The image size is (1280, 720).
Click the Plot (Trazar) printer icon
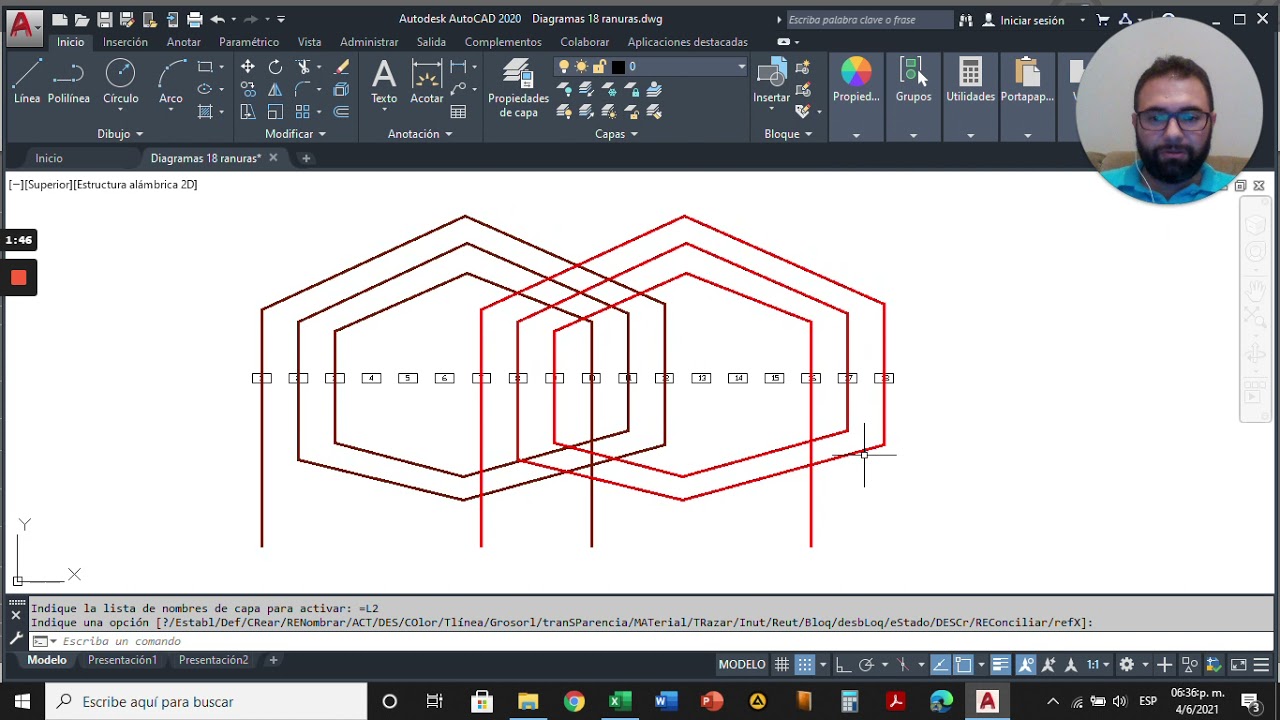[194, 19]
